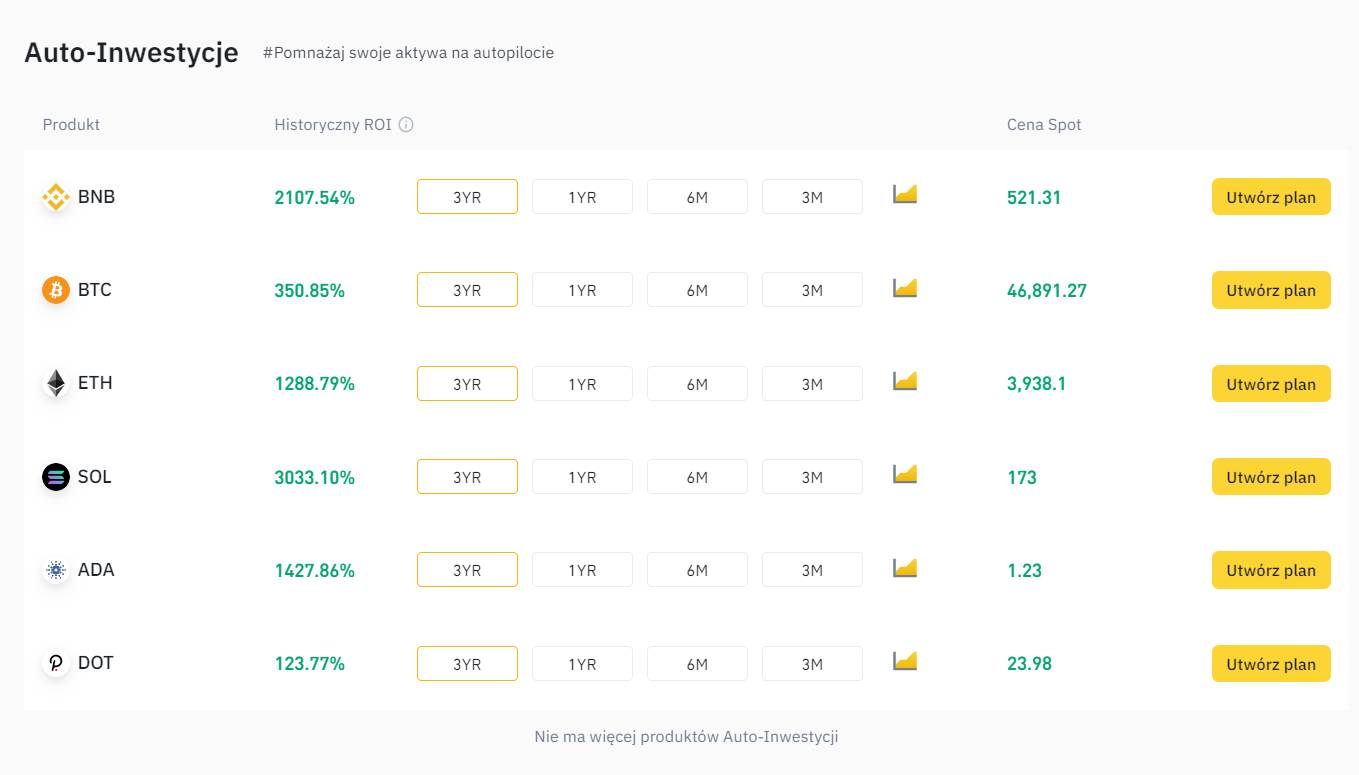Click the Cardano ADA logo icon
The width and height of the screenshot is (1359, 775).
(x=56, y=570)
